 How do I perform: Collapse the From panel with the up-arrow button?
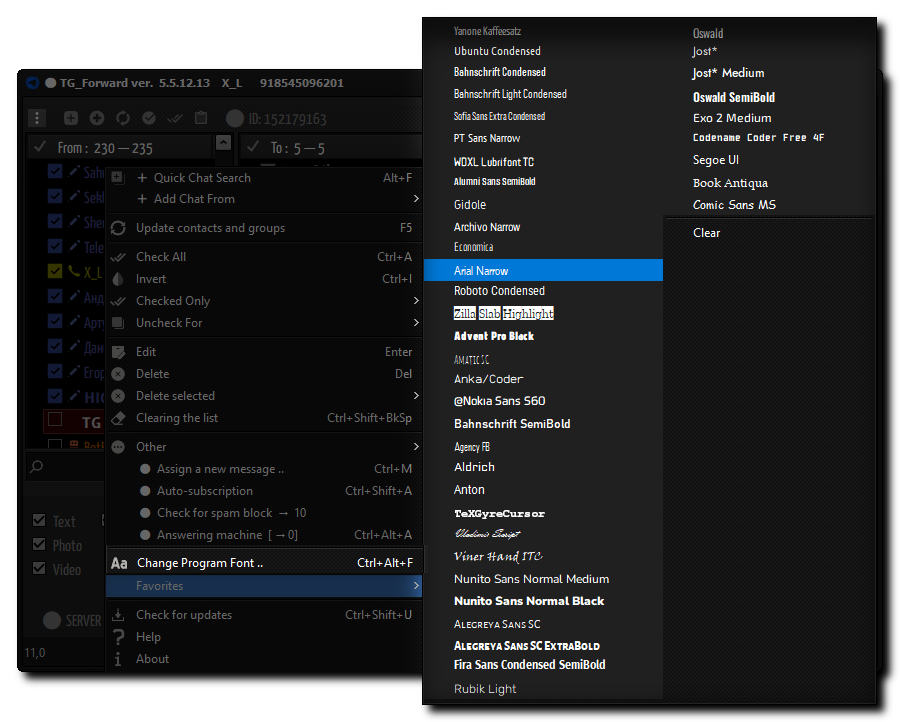tap(223, 142)
